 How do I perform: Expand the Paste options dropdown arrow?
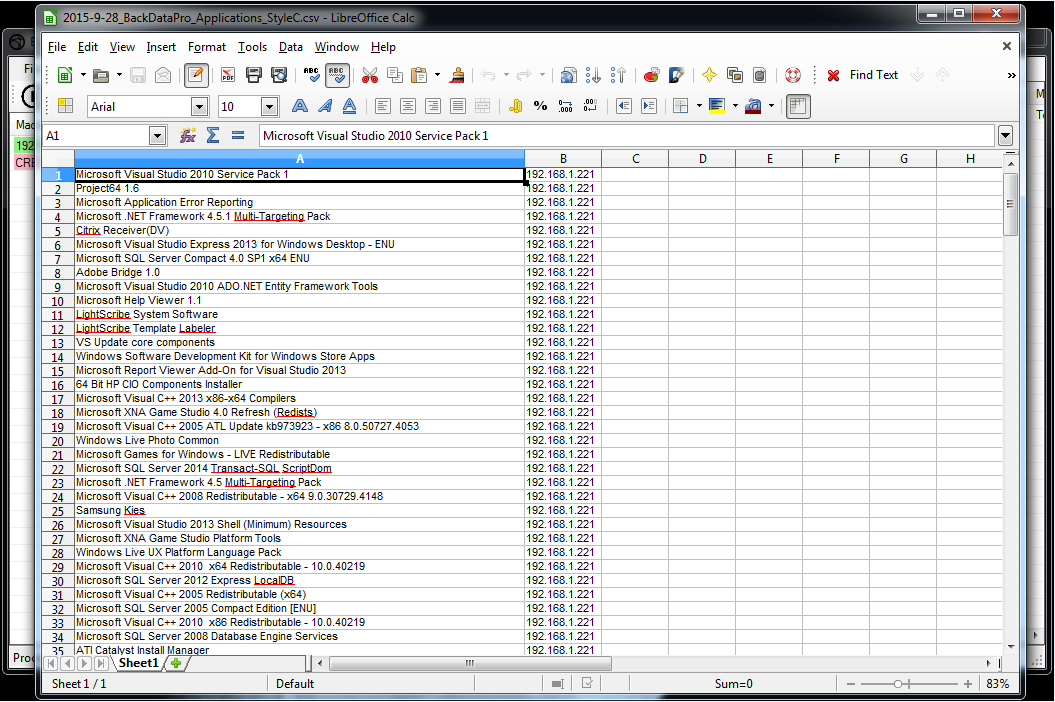pos(437,75)
